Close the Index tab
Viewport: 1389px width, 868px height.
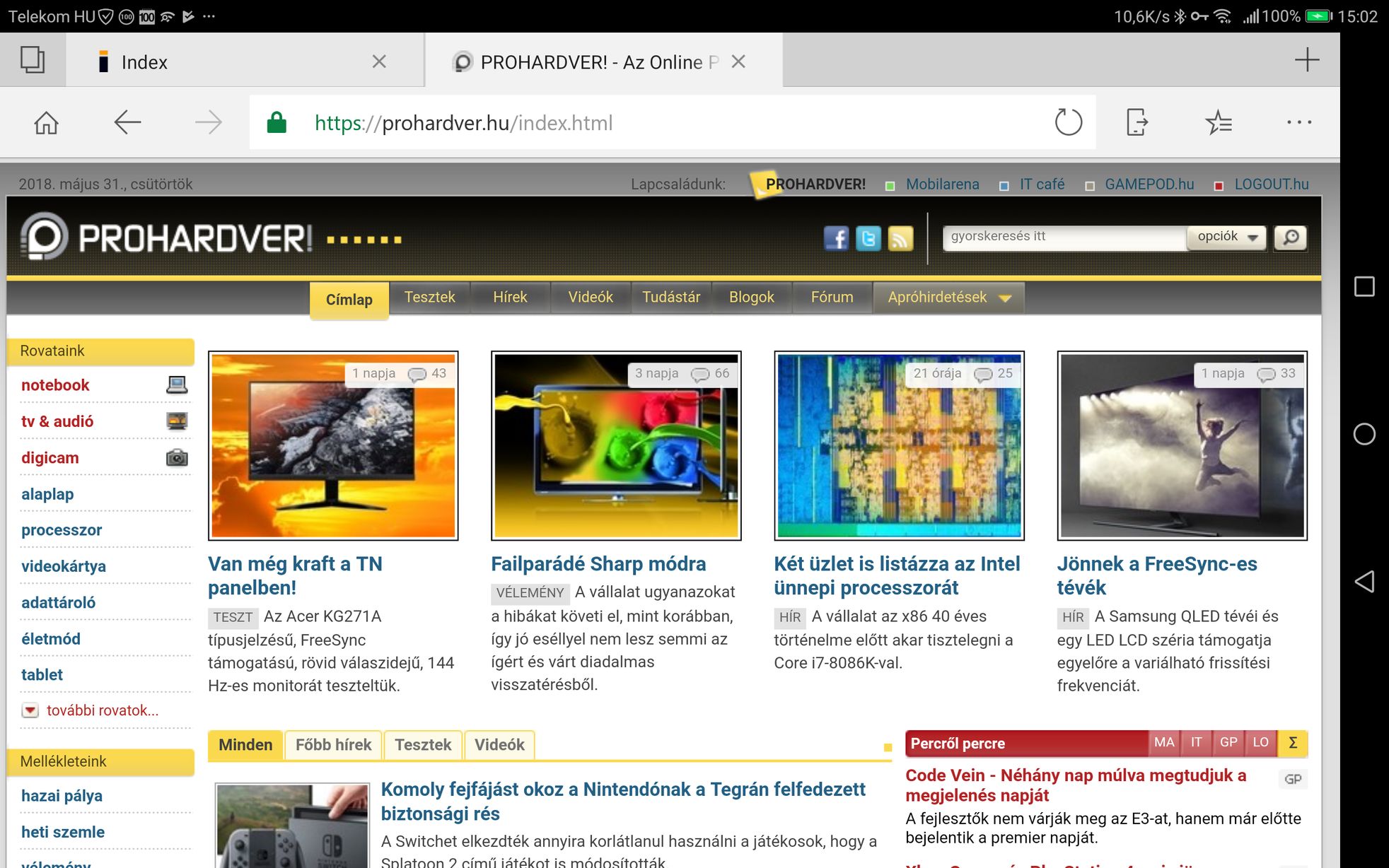click(x=379, y=61)
